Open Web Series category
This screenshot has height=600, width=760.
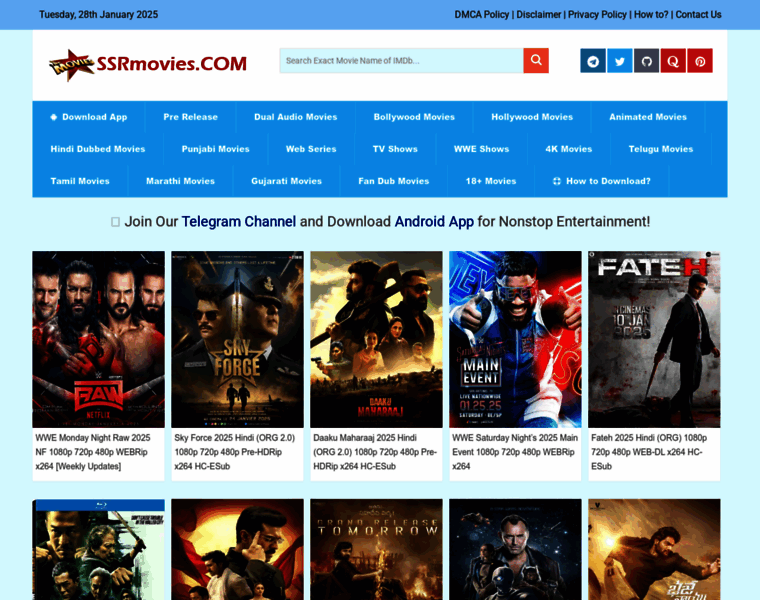(311, 149)
